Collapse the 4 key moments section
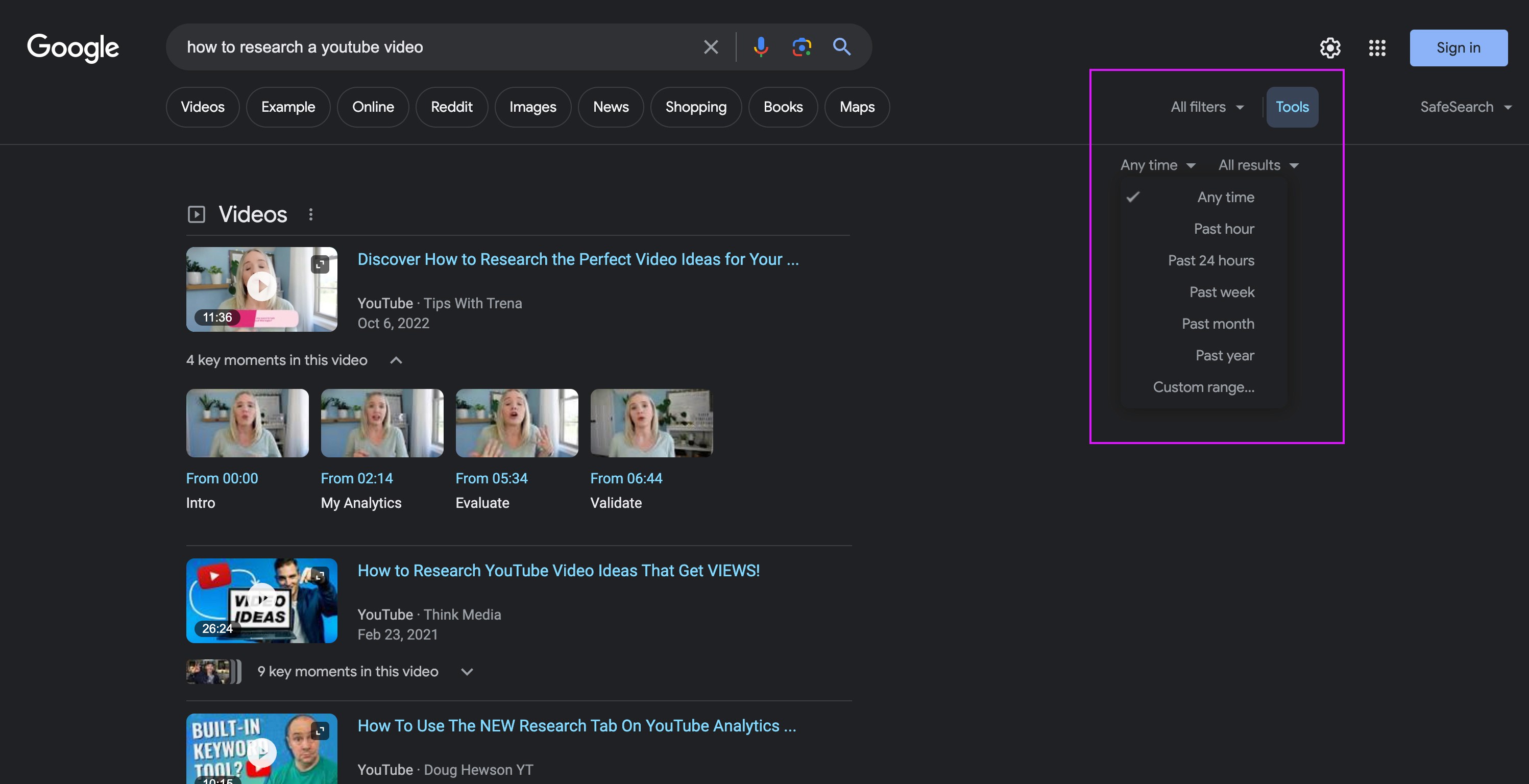1529x784 pixels. coord(396,360)
